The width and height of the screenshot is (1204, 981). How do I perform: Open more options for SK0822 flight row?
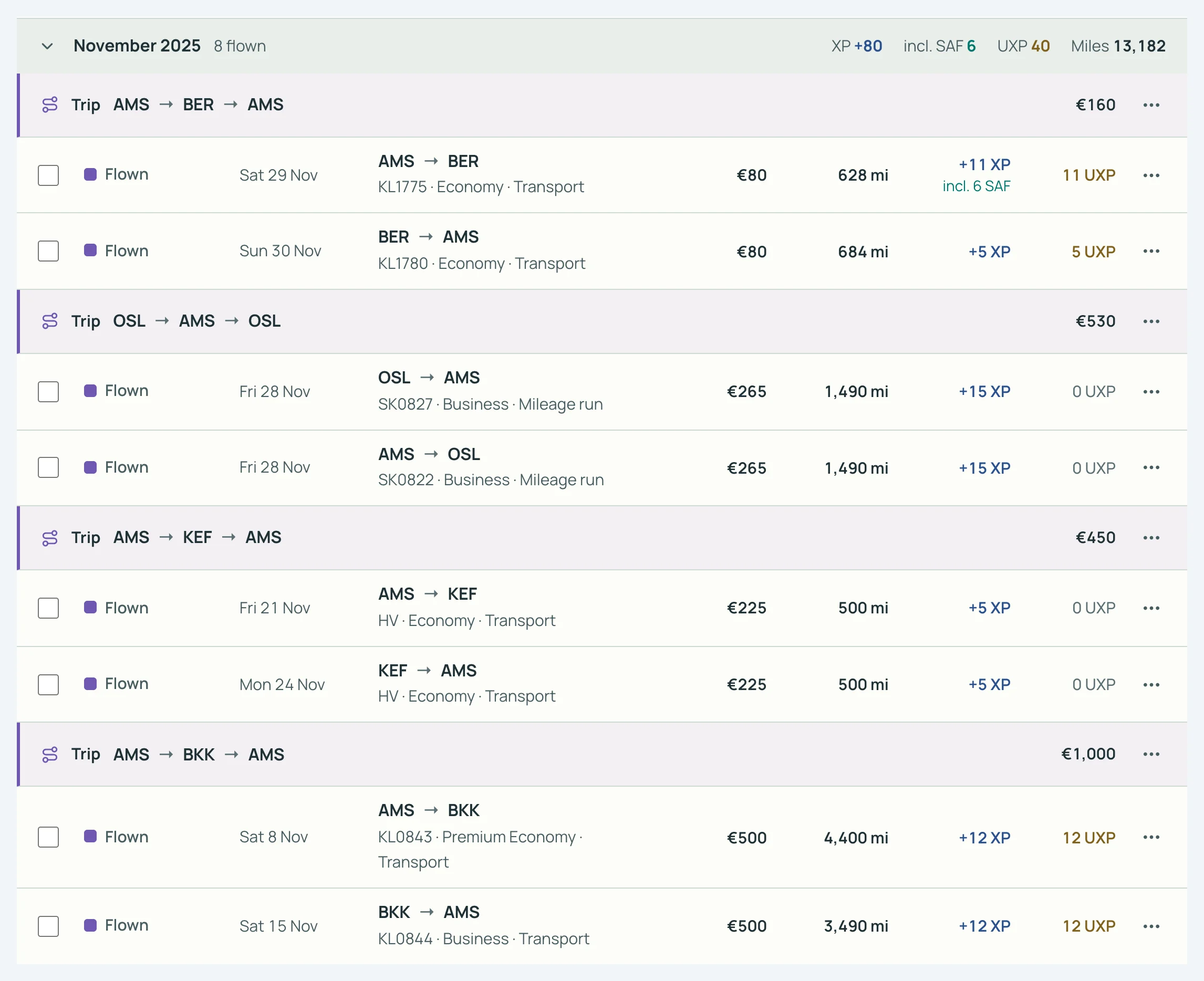point(1151,467)
